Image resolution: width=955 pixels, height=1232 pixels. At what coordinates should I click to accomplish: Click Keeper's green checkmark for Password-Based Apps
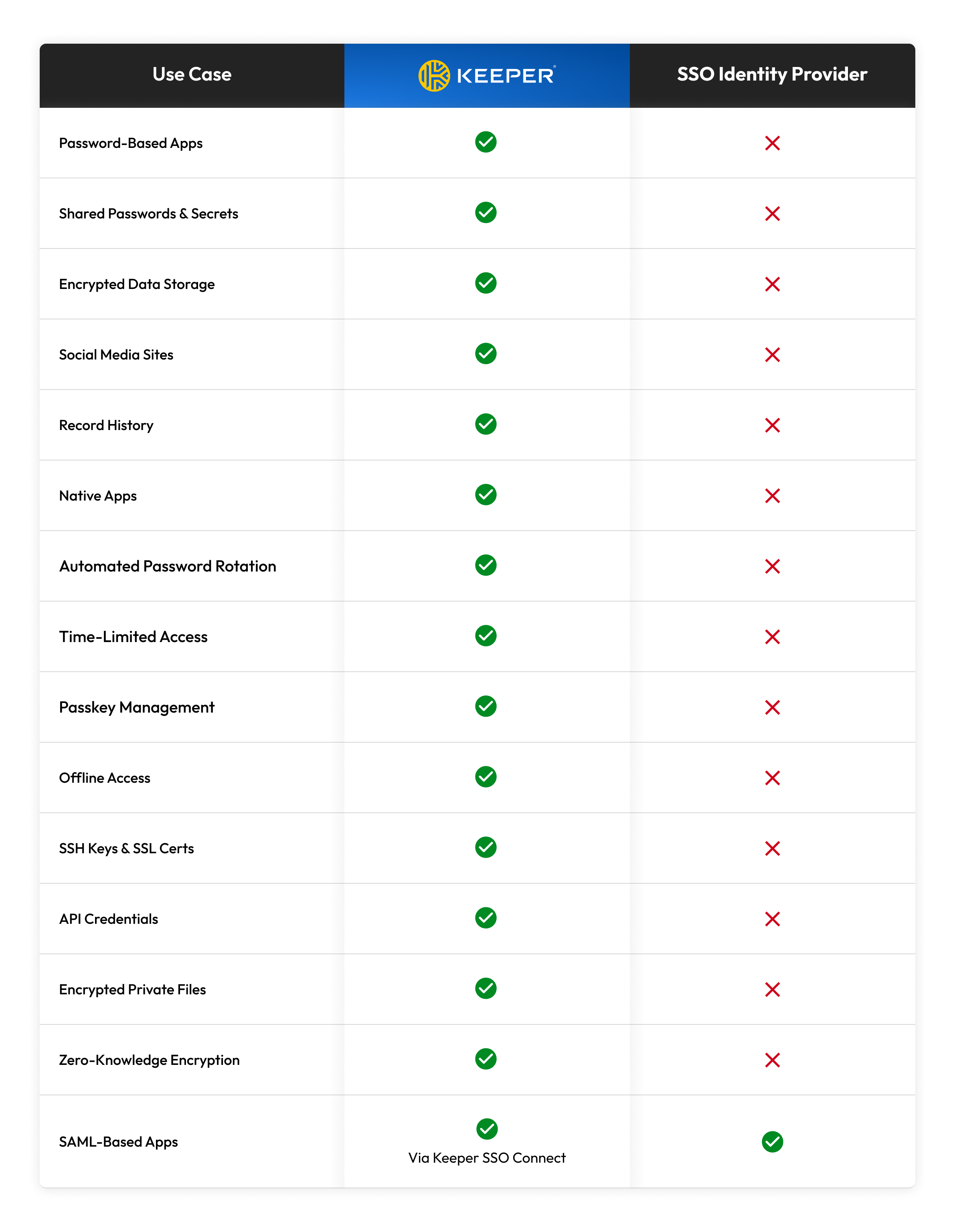[486, 142]
